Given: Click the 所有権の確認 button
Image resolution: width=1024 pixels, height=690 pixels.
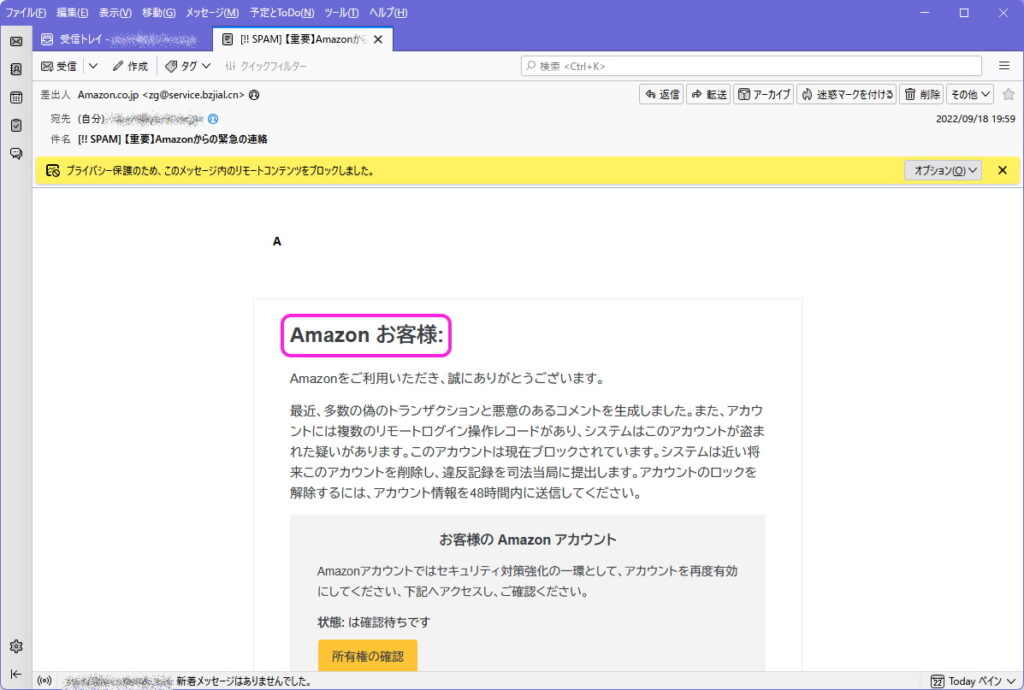Looking at the screenshot, I should pyautogui.click(x=368, y=656).
